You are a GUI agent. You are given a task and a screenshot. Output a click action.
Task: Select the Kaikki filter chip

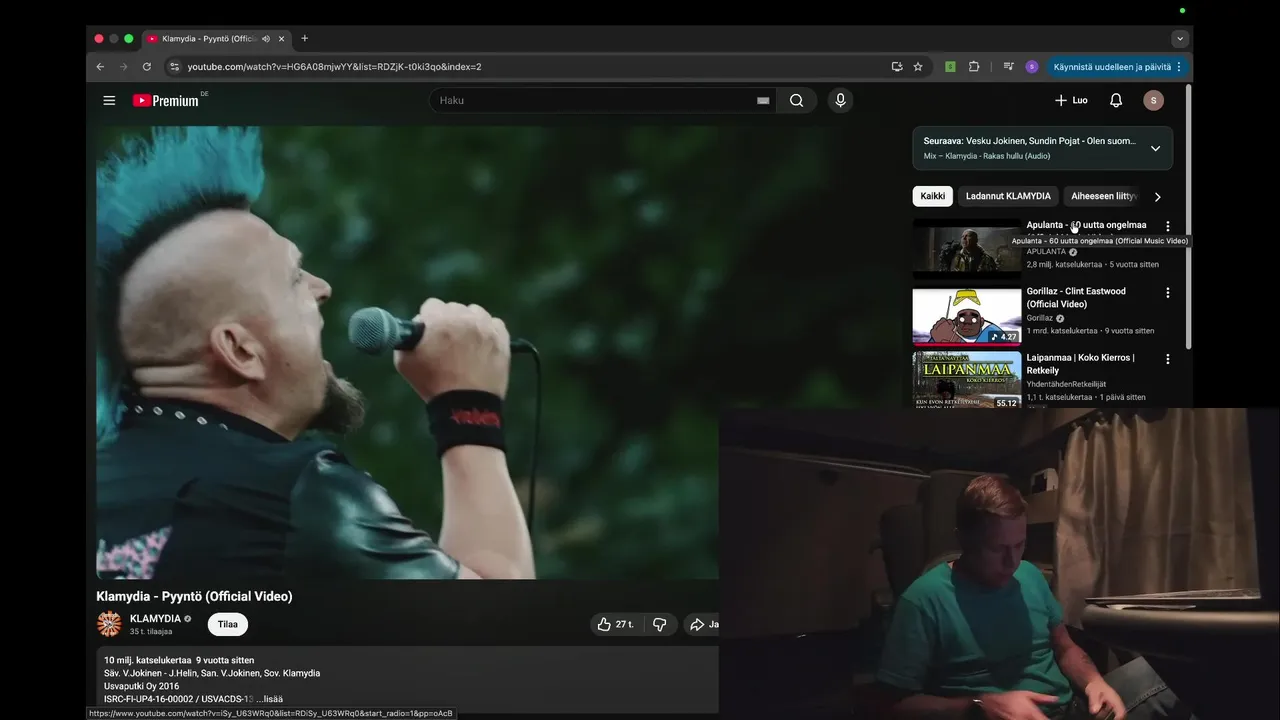tap(932, 196)
